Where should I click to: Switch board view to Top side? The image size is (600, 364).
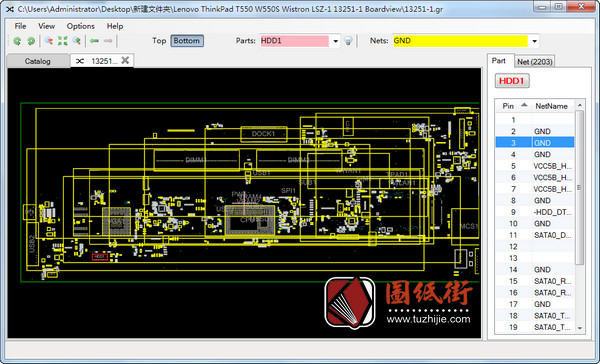(x=159, y=41)
